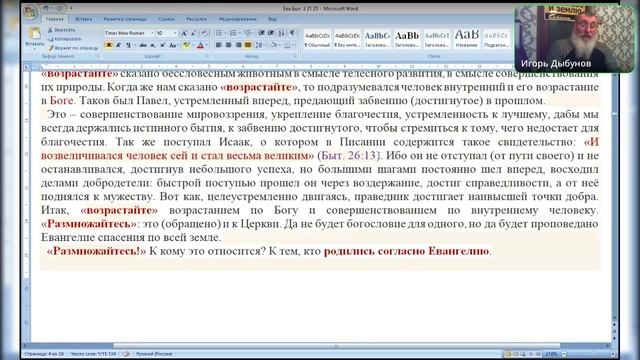Open the round Office button menu
Screen dimensions: 640x360
(x=31, y=12)
